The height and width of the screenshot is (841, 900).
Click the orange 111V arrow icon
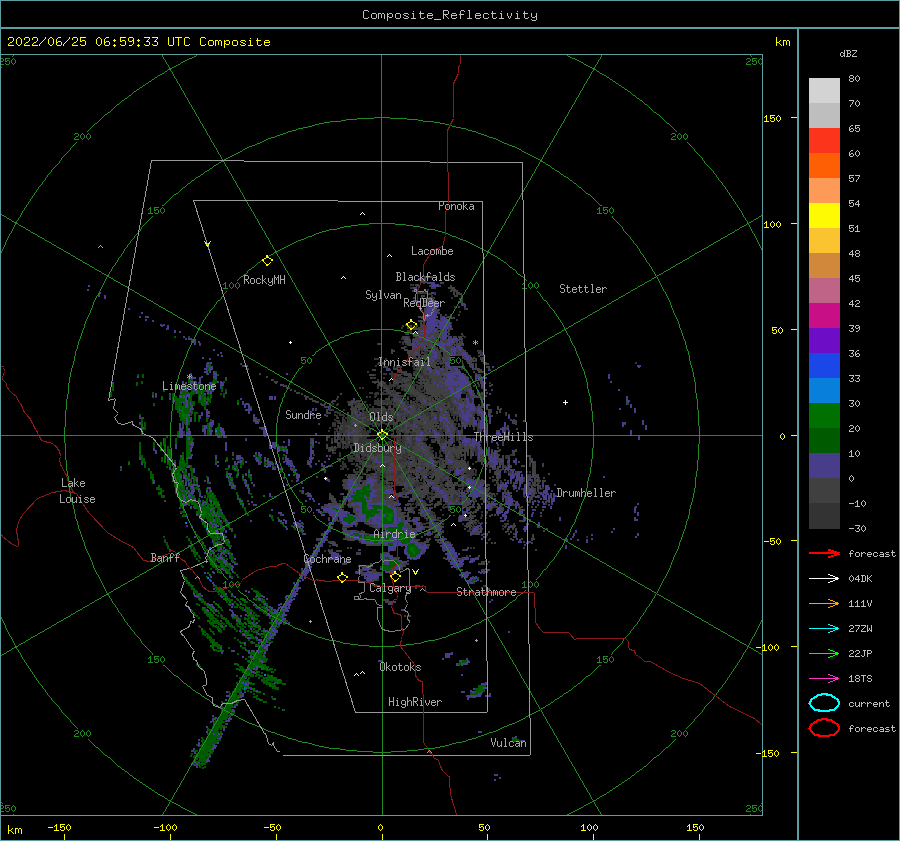[824, 603]
